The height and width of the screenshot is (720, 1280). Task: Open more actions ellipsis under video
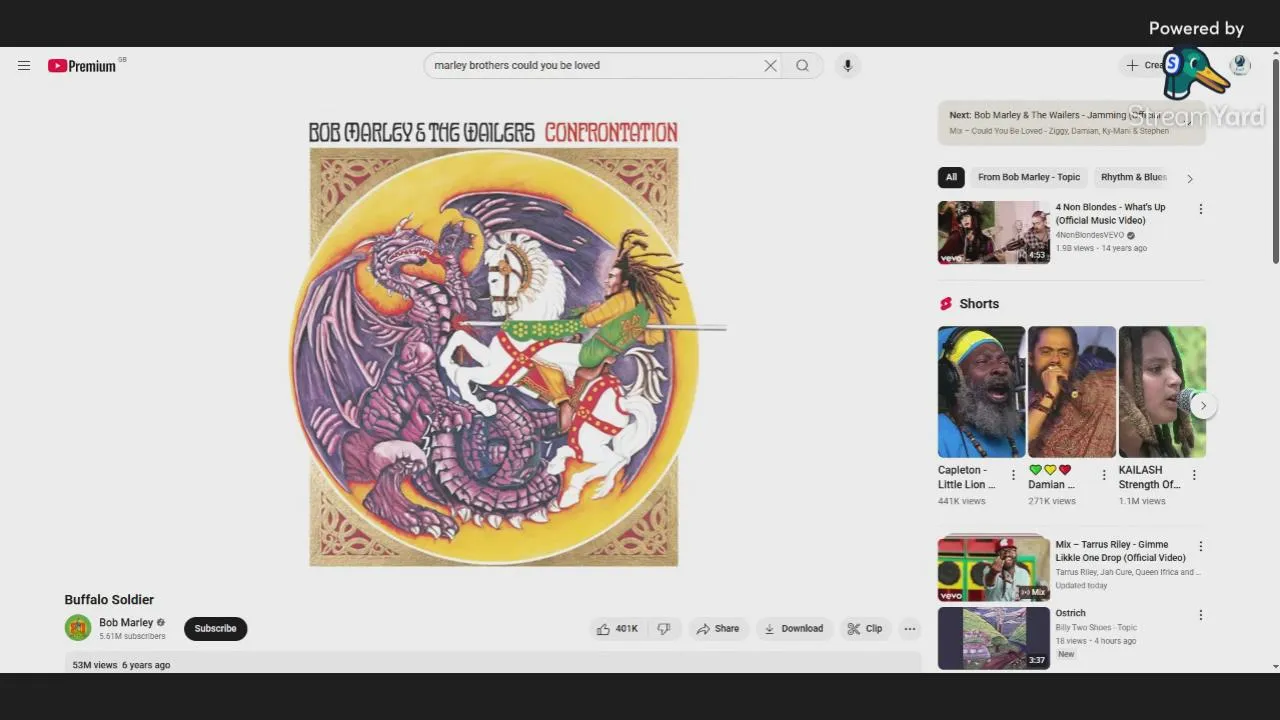click(x=909, y=629)
